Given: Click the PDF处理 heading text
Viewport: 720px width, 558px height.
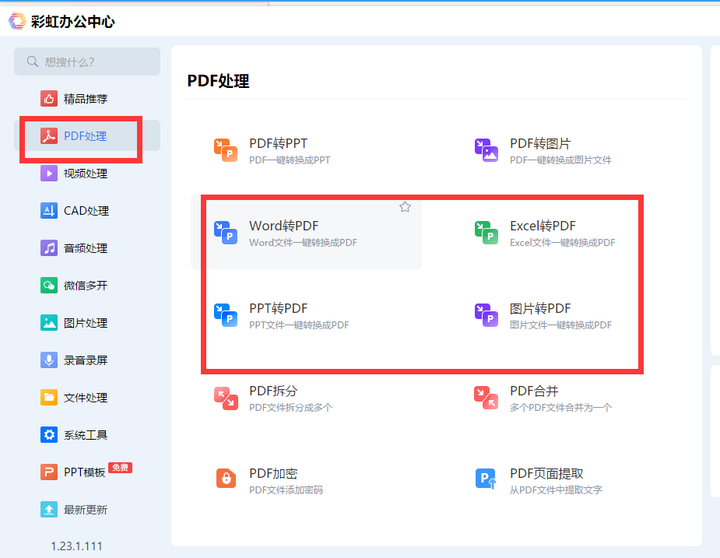Looking at the screenshot, I should tap(218, 81).
